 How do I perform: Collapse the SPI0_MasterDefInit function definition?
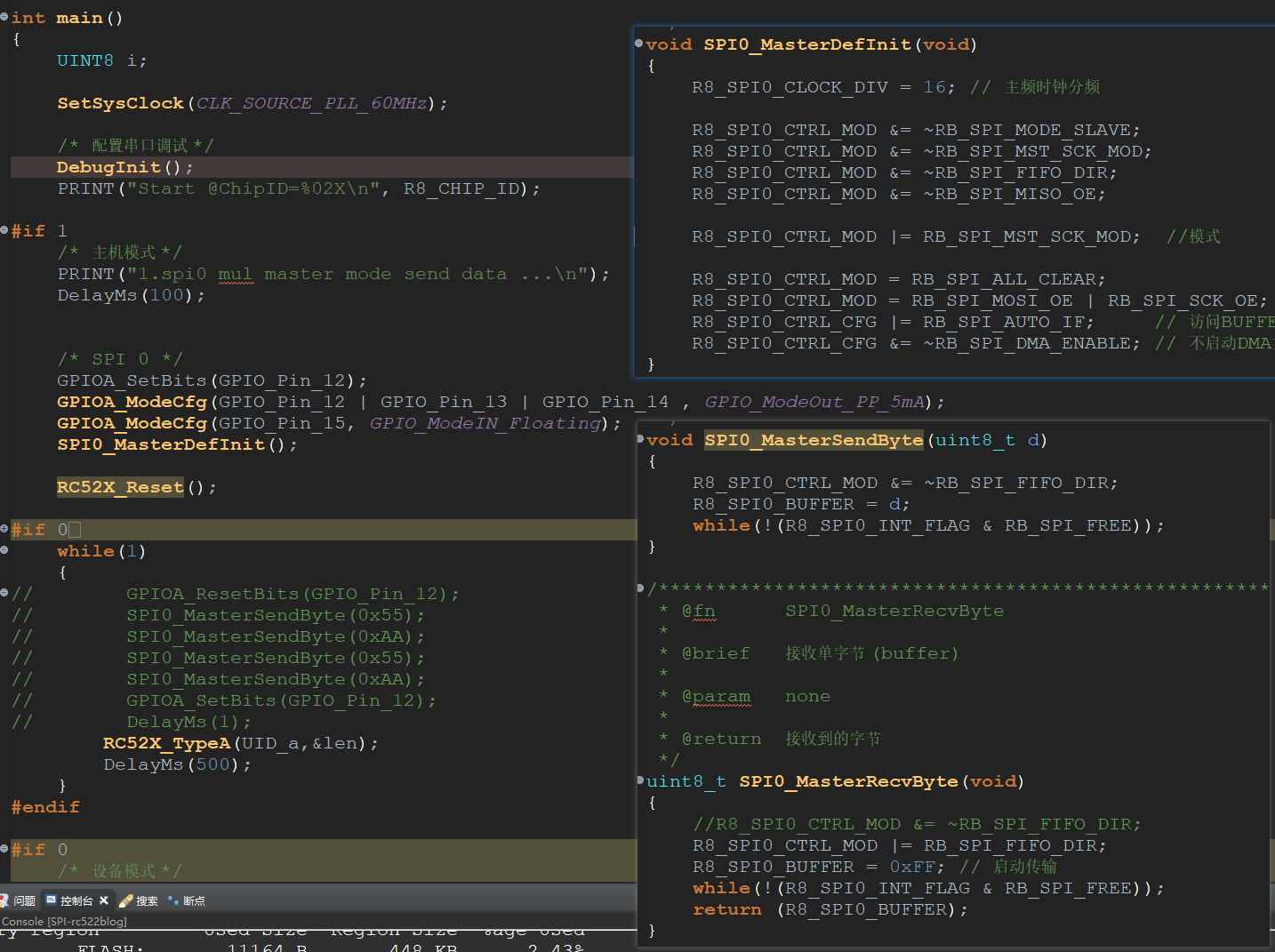[639, 44]
